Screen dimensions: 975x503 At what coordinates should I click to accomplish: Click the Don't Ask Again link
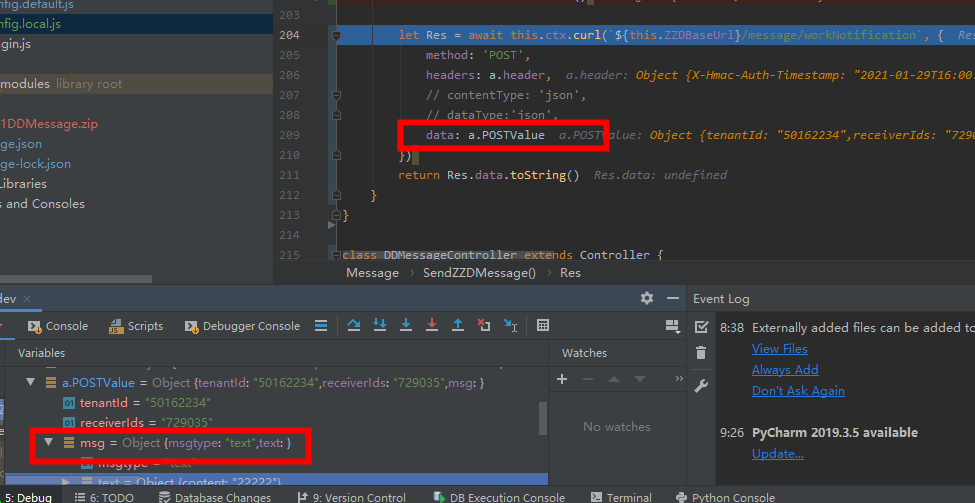pyautogui.click(x=798, y=390)
